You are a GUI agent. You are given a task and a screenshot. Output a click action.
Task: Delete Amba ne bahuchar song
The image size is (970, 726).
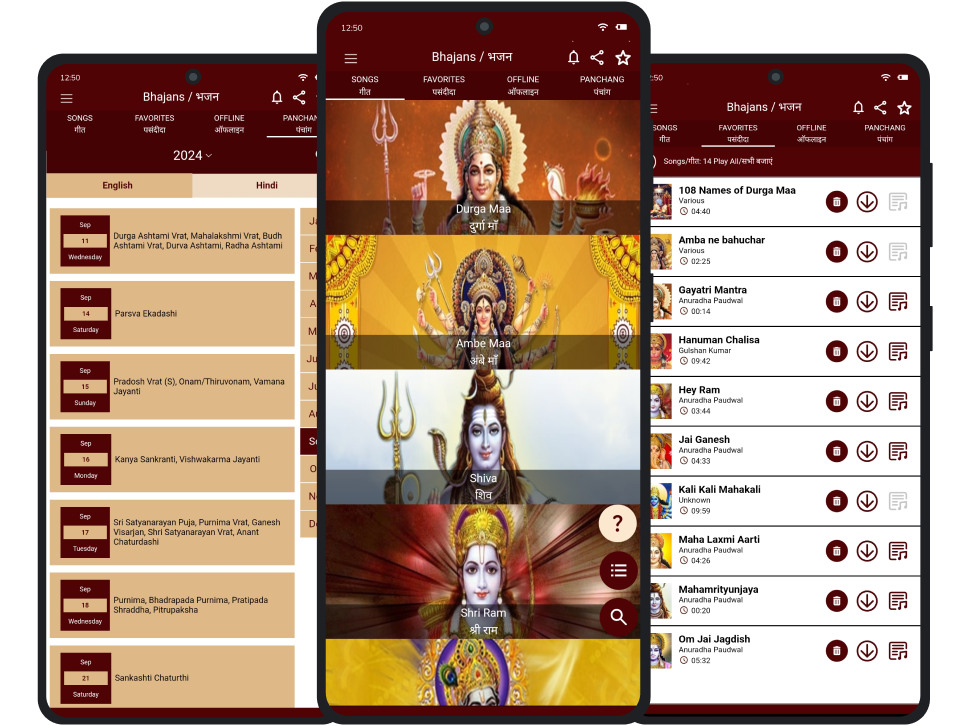pyautogui.click(x=836, y=252)
